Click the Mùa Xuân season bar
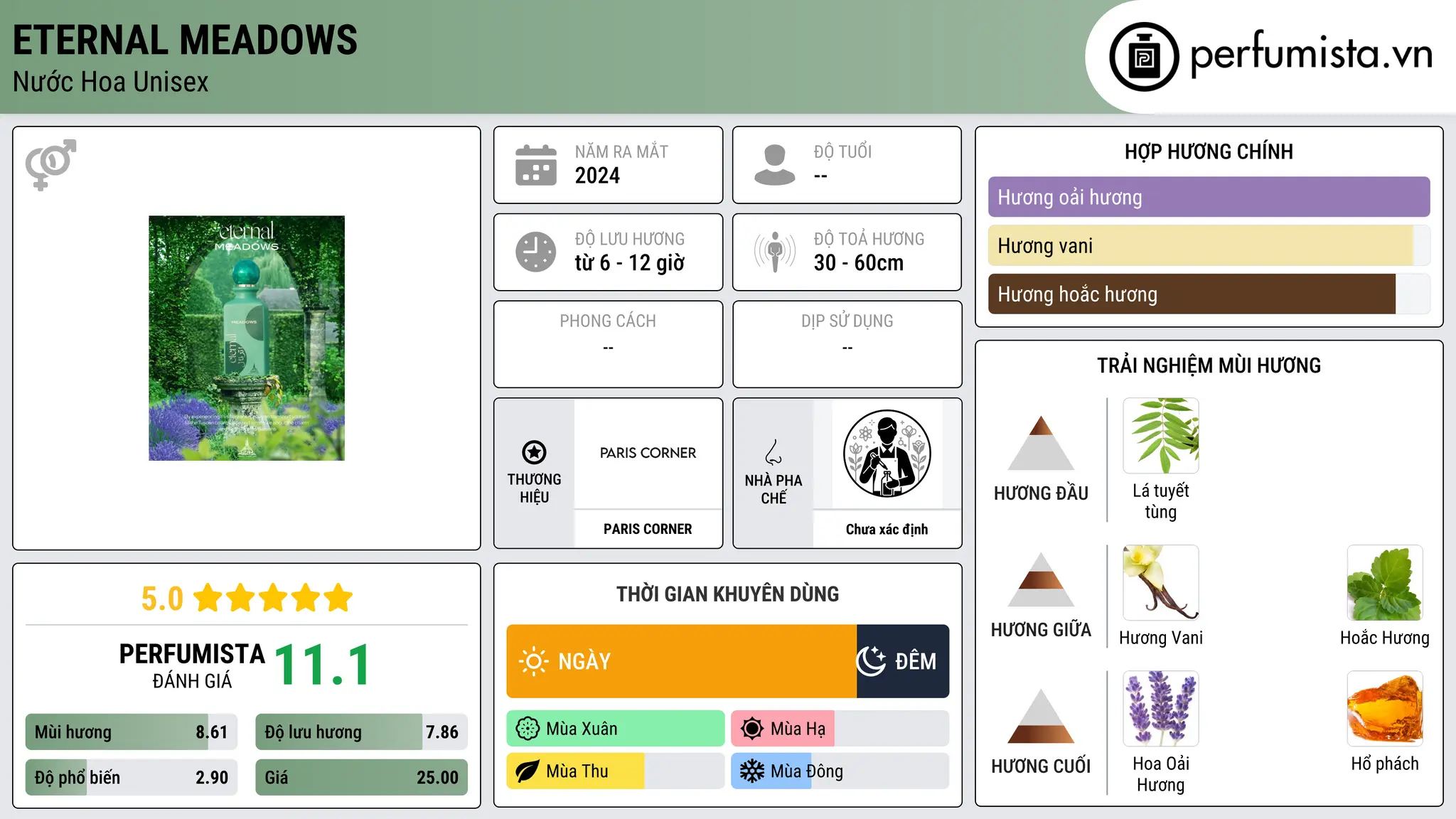 (616, 729)
